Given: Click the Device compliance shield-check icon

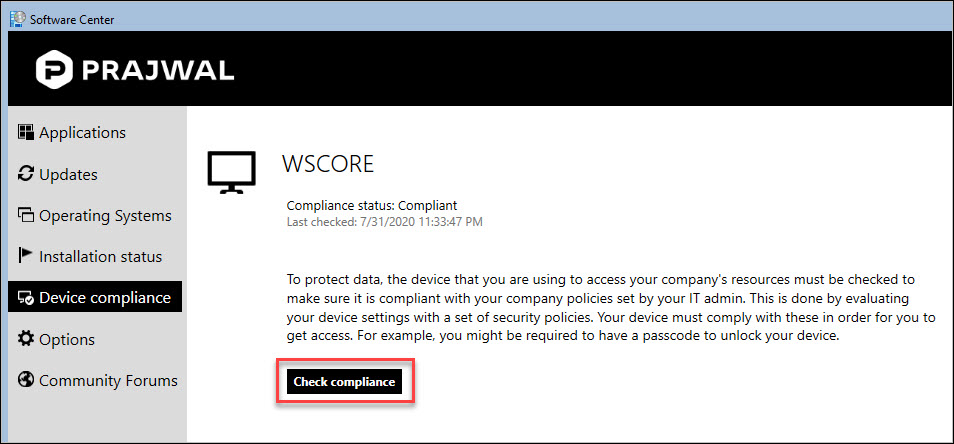Looking at the screenshot, I should pyautogui.click(x=26, y=298).
